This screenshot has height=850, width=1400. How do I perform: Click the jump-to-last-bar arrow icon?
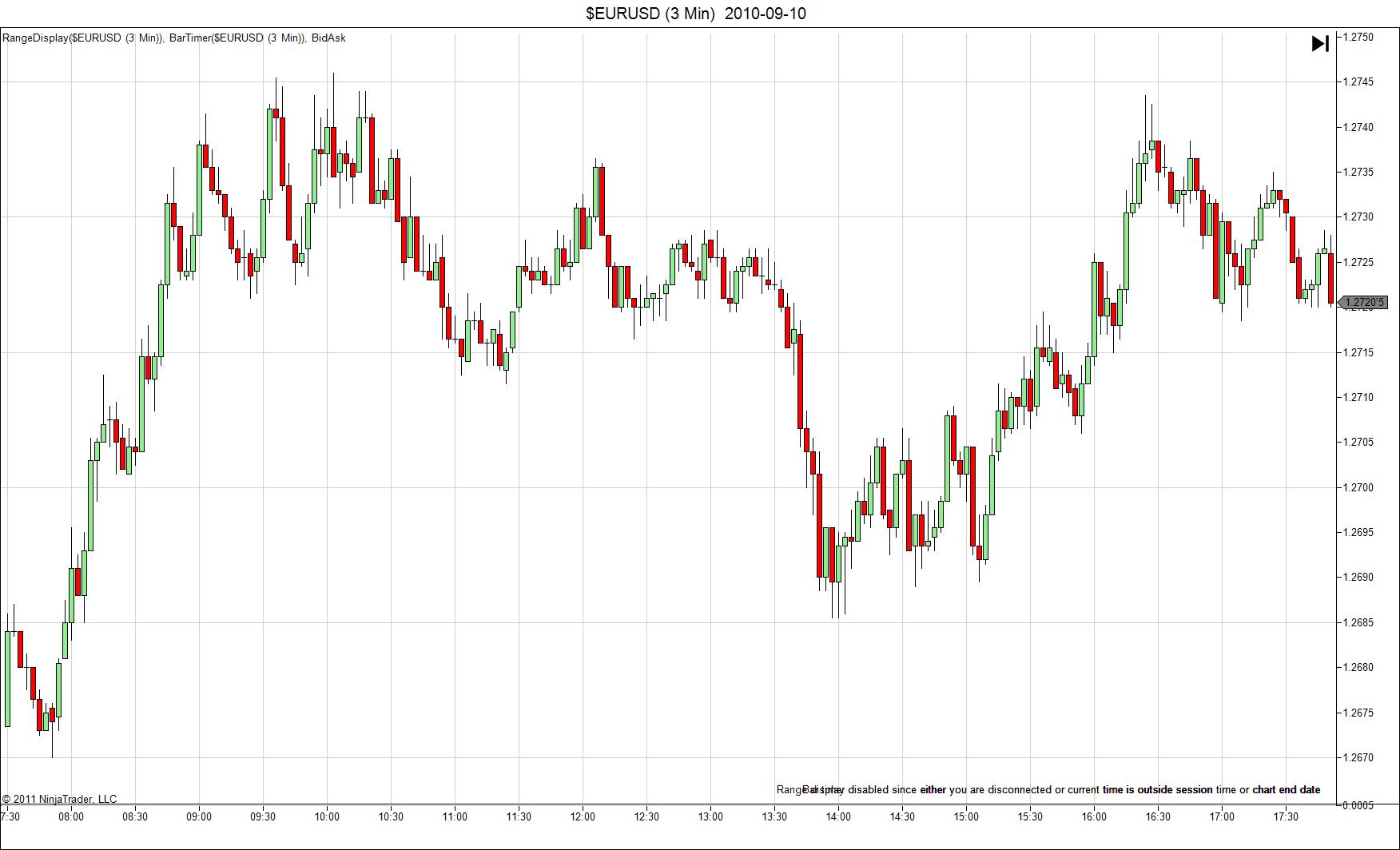(1320, 43)
